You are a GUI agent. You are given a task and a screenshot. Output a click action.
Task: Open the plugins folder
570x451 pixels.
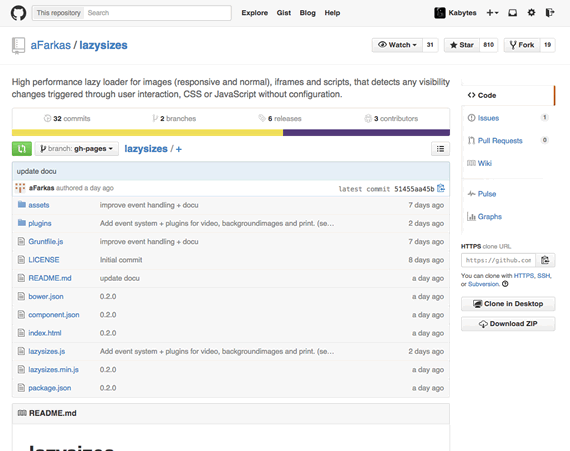pyautogui.click(x=40, y=223)
